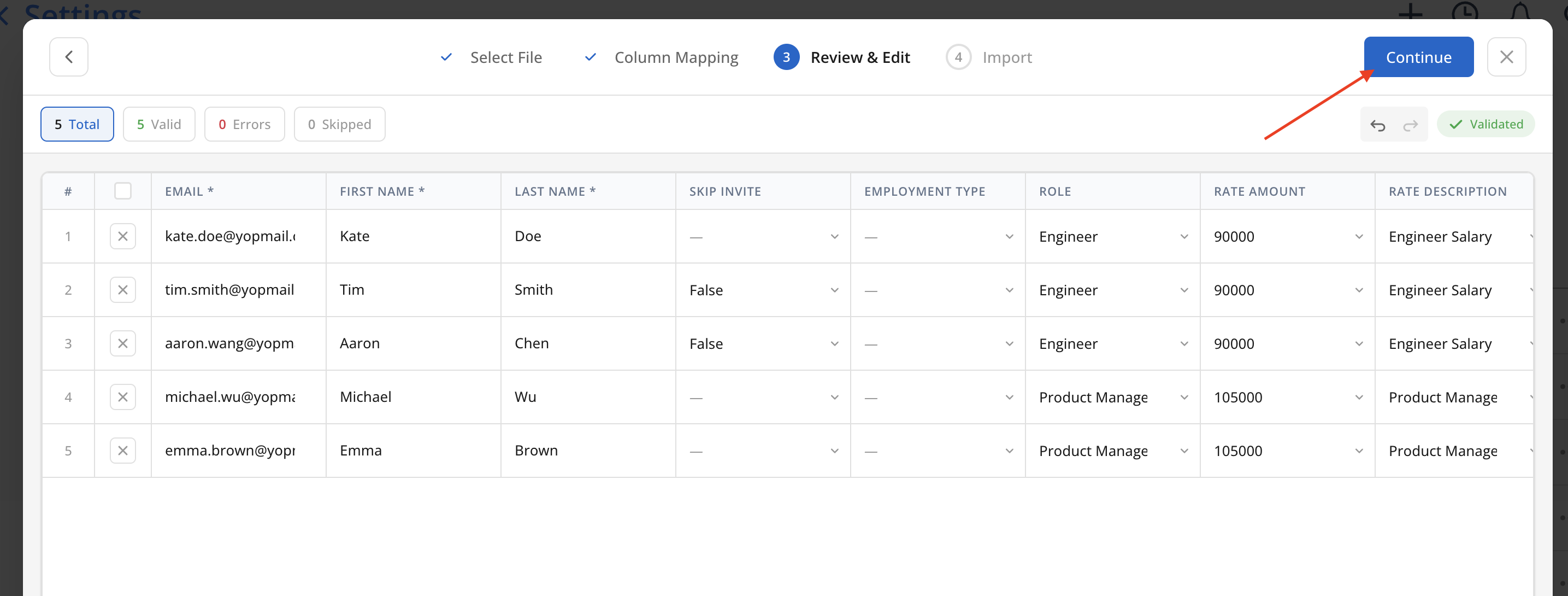Open Rate Amount dropdown for Michael Wu
Screen dimensions: 1568x596
coord(1358,398)
